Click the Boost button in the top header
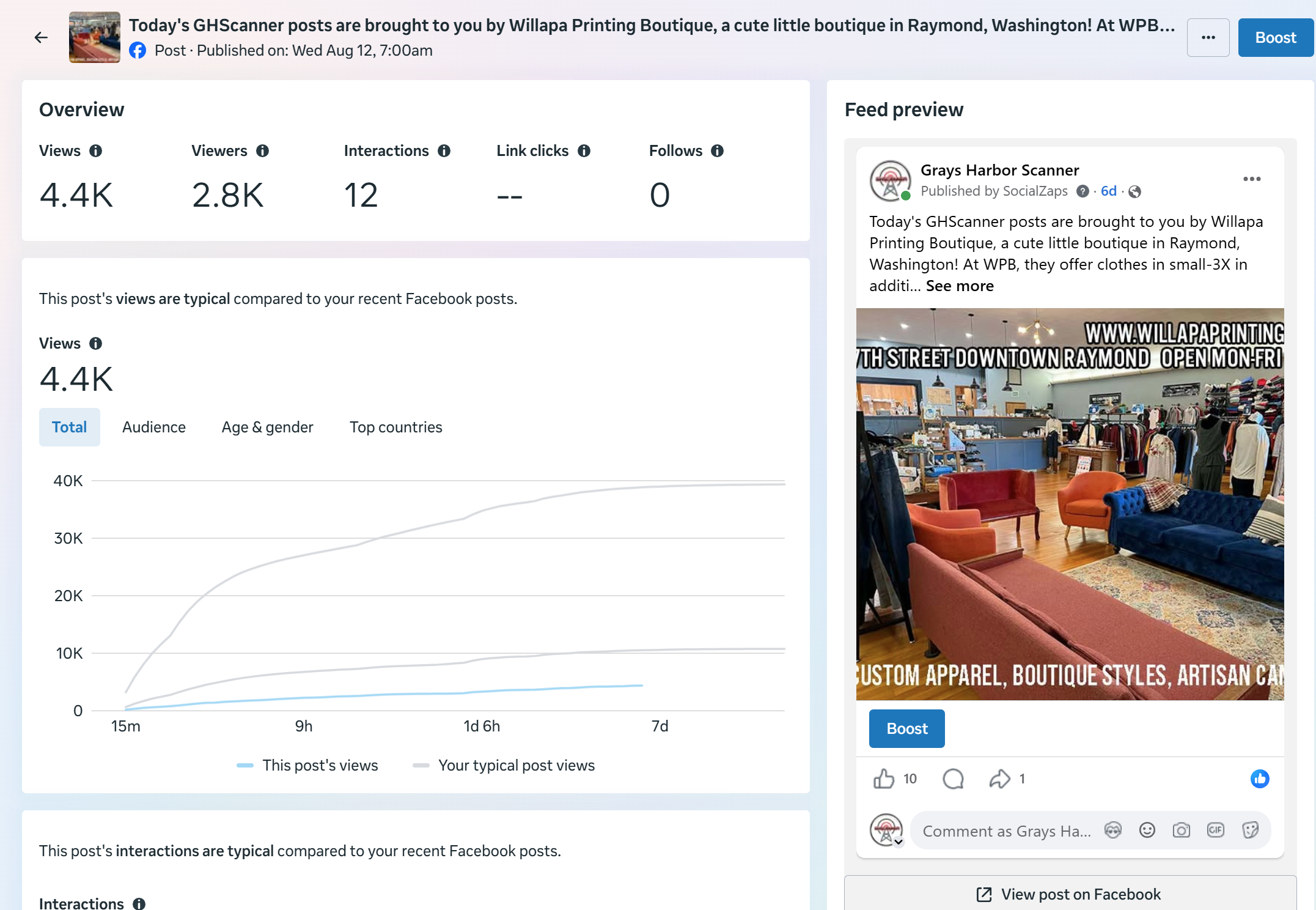This screenshot has width=1316, height=910. click(1276, 38)
